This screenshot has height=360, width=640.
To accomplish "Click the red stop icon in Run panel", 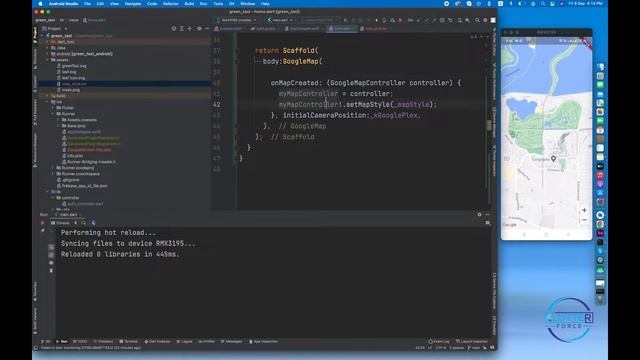I will point(42,223).
